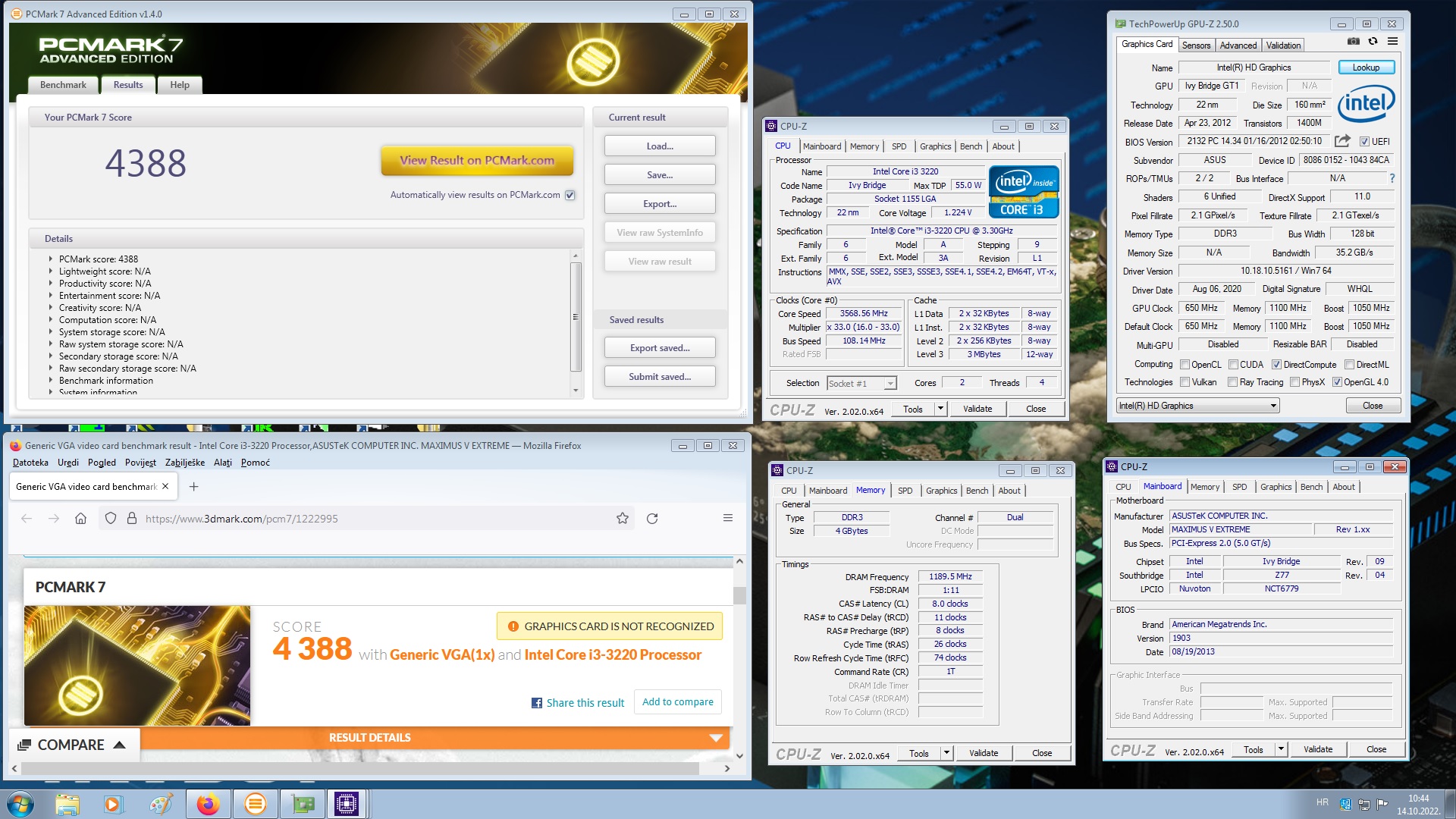Open the Zabilješke menu in Firefox
Image resolution: width=1456 pixels, height=819 pixels.
tap(185, 463)
